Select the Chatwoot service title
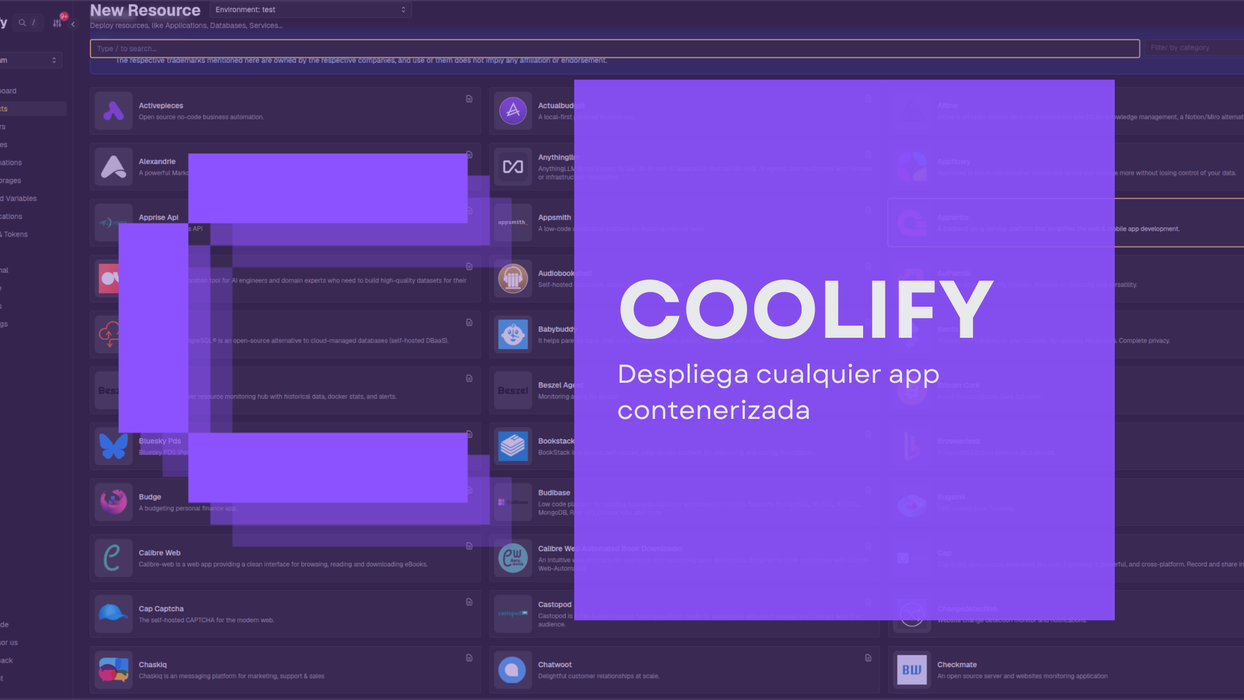This screenshot has width=1244, height=700. point(555,665)
